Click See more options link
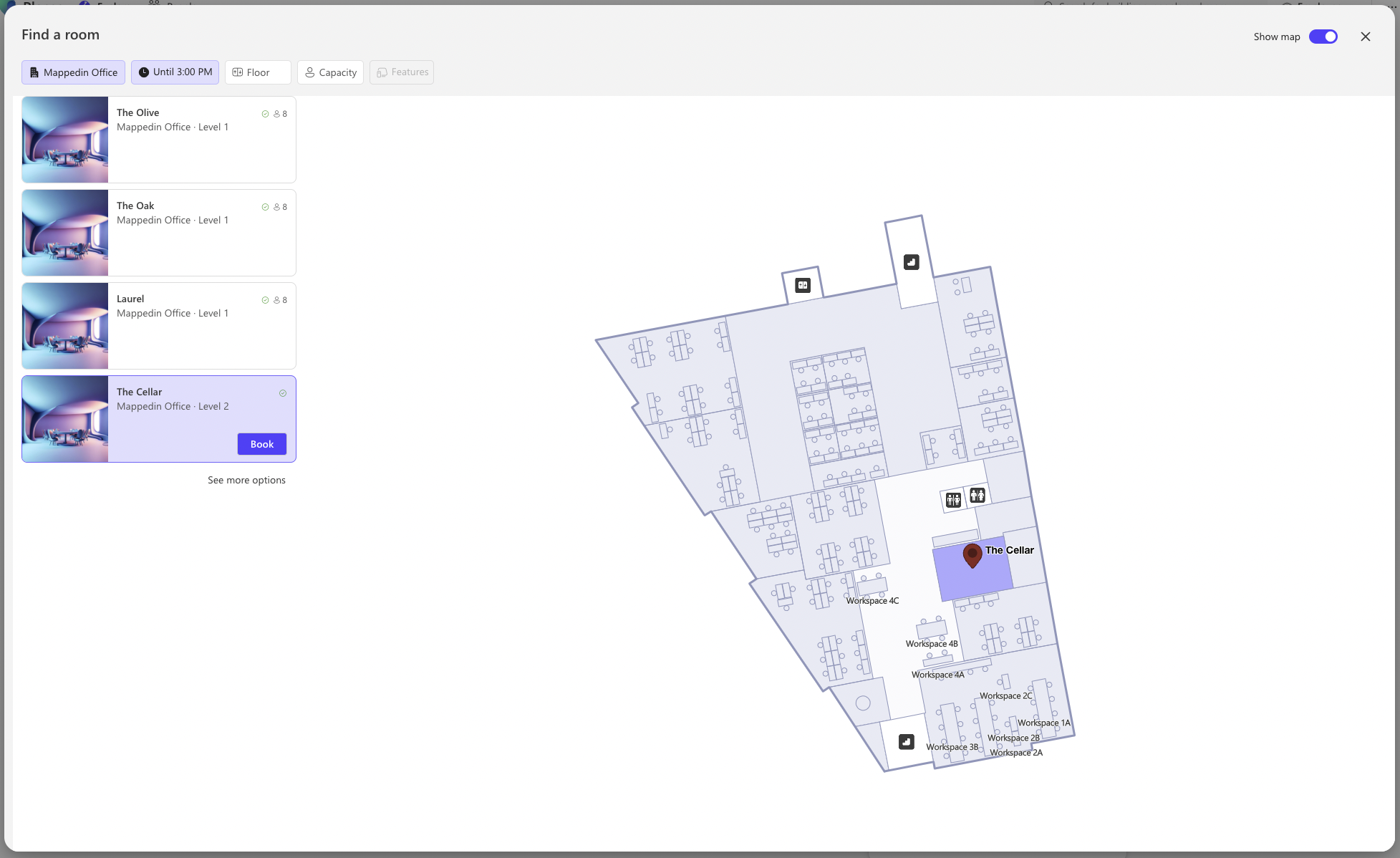Viewport: 1400px width, 858px height. coord(246,480)
